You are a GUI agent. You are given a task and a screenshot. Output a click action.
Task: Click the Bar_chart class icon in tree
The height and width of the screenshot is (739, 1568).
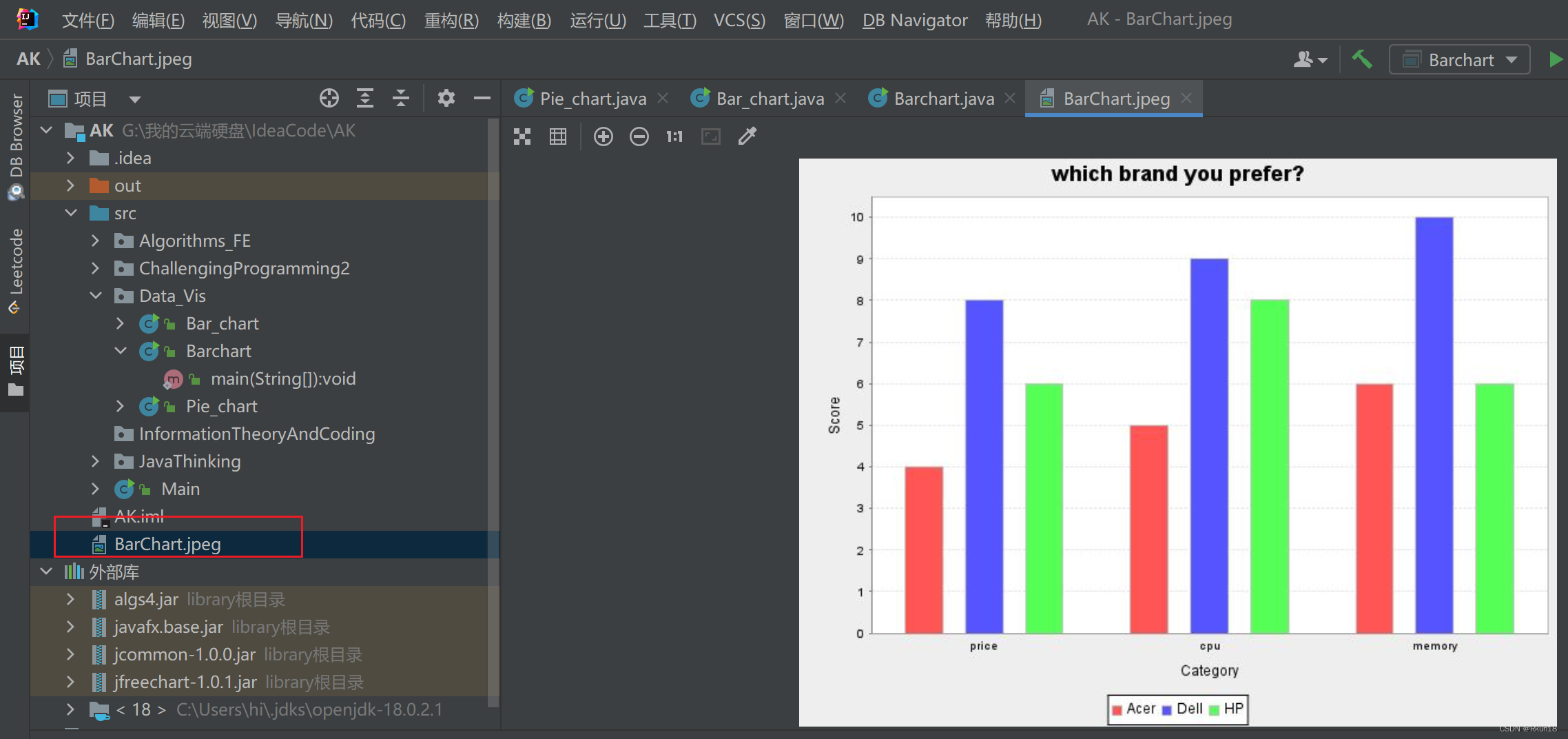click(x=149, y=323)
